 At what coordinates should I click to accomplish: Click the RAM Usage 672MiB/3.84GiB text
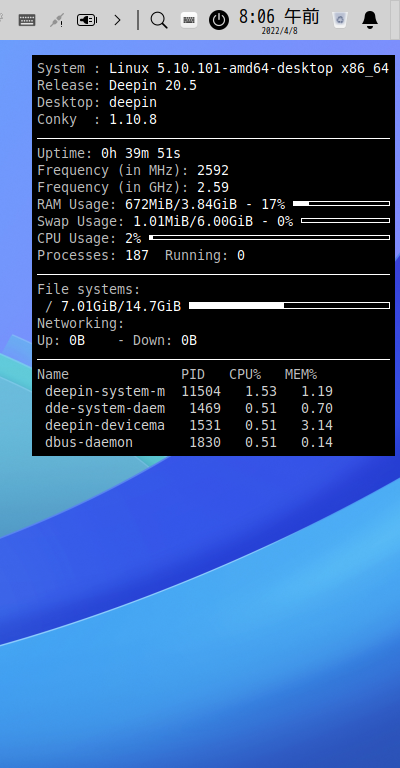(161, 204)
